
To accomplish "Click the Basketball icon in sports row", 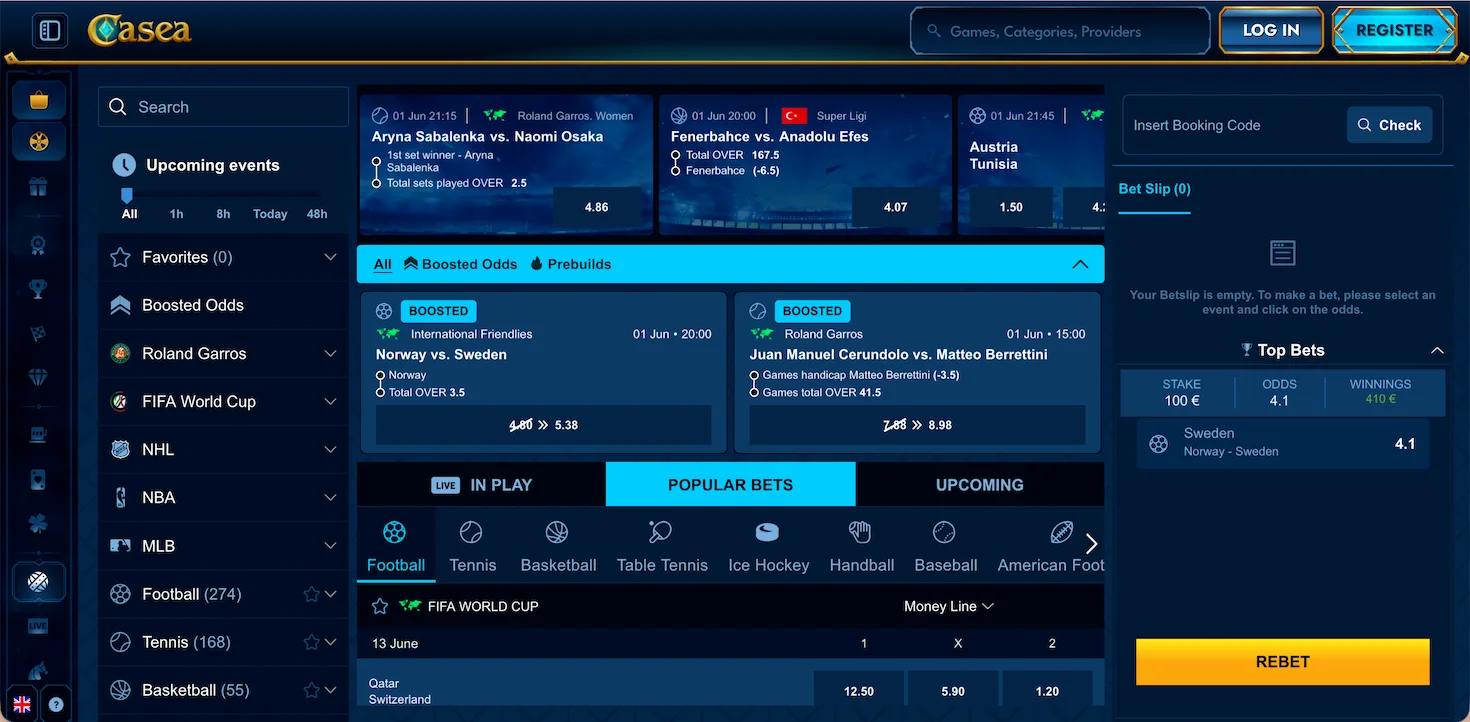I will [557, 531].
